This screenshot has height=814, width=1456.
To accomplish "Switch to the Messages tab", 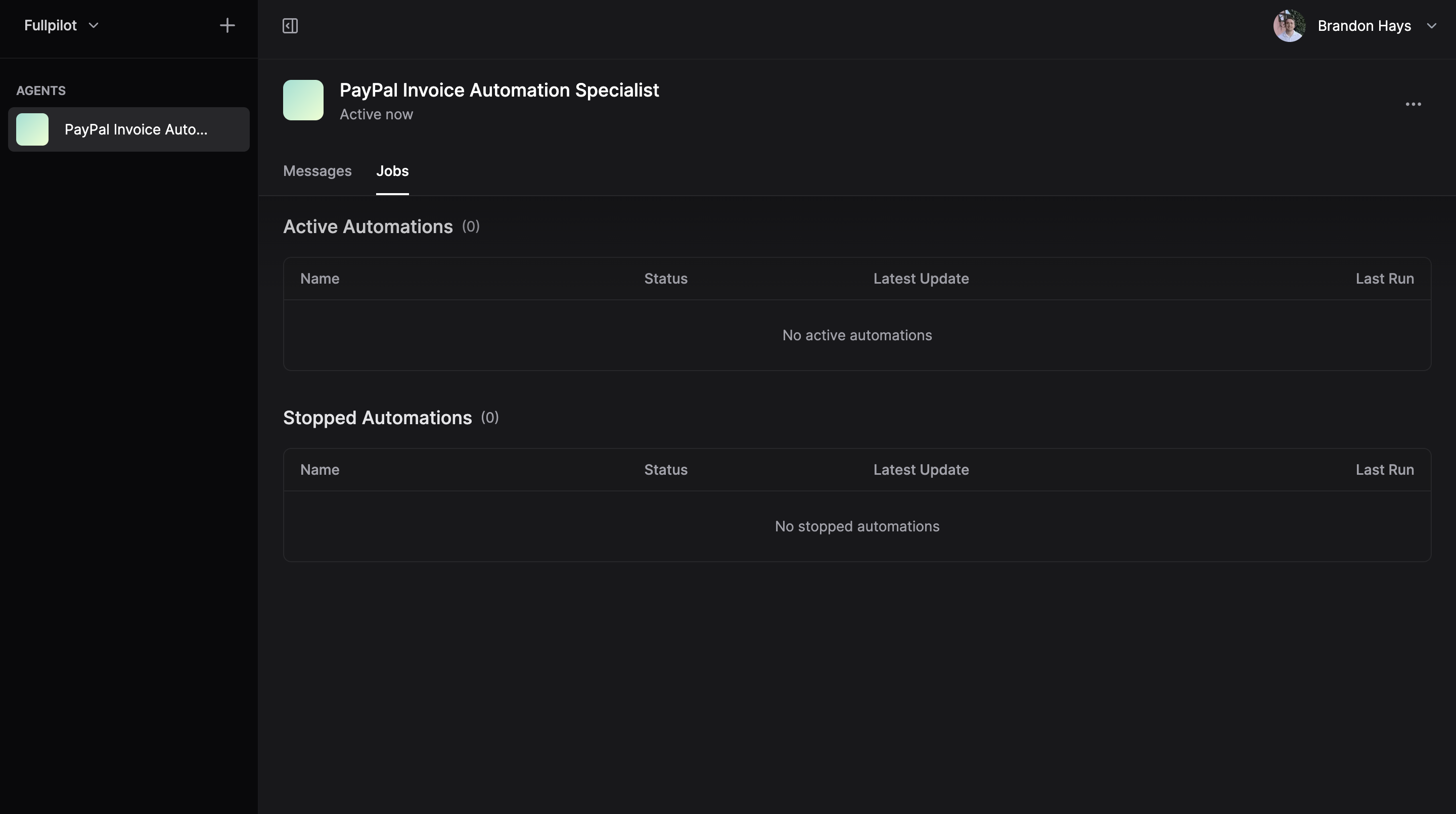I will point(317,171).
